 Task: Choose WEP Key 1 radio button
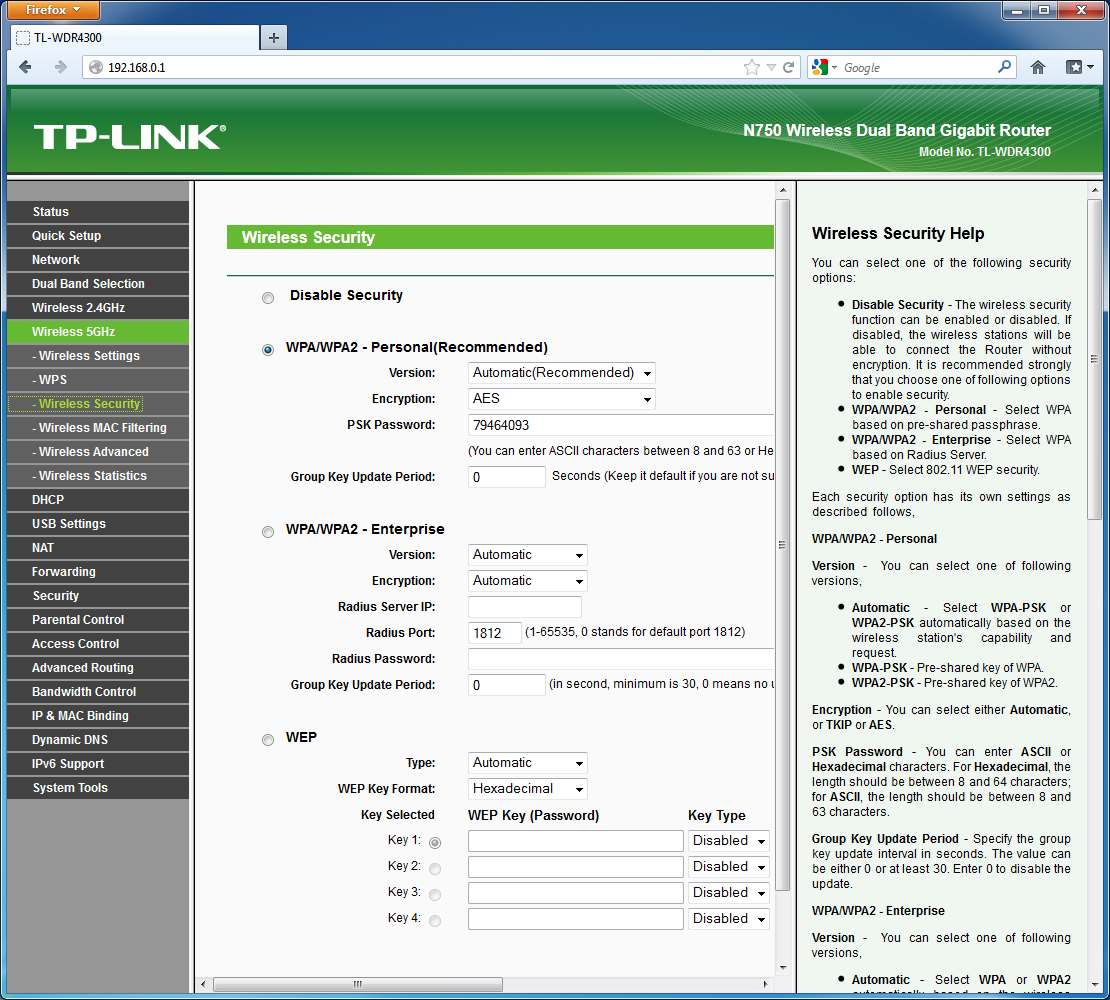click(x=435, y=842)
